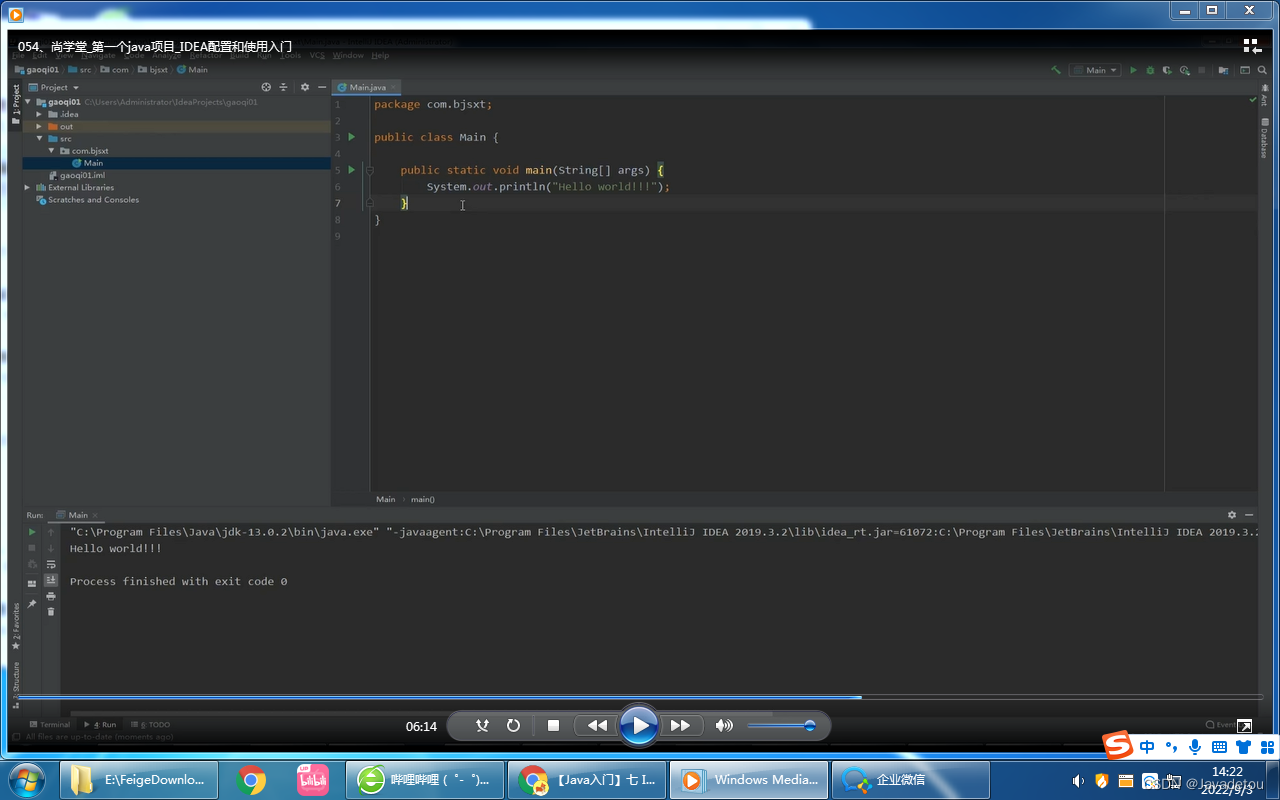Open bilibili icon in taskbar
This screenshot has width=1280, height=800.
pos(313,780)
